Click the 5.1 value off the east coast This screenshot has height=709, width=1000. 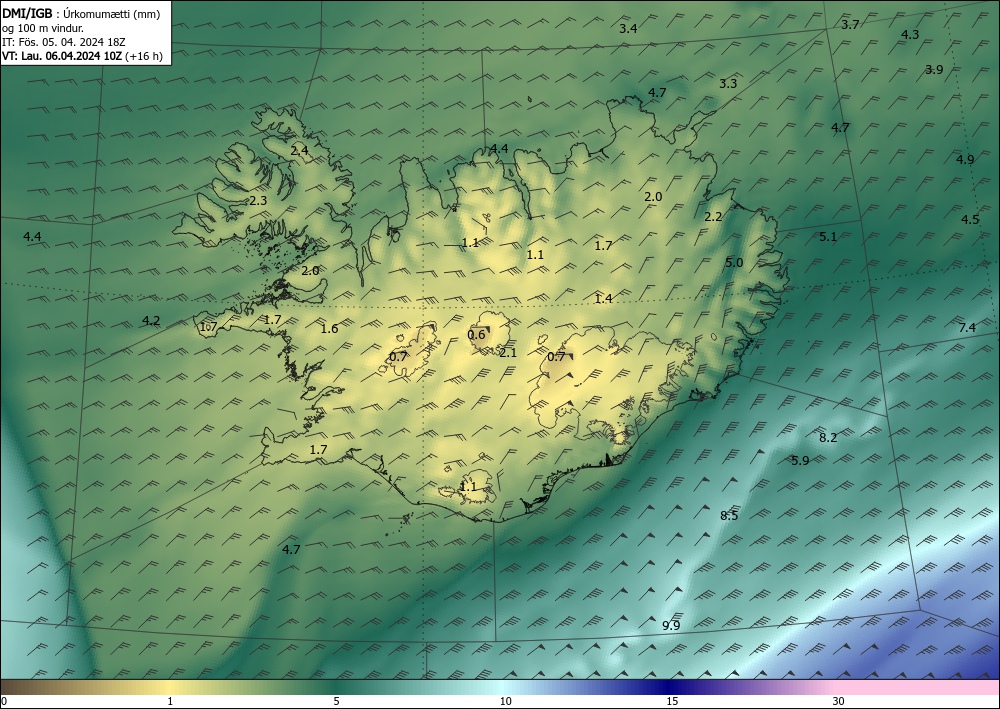828,237
